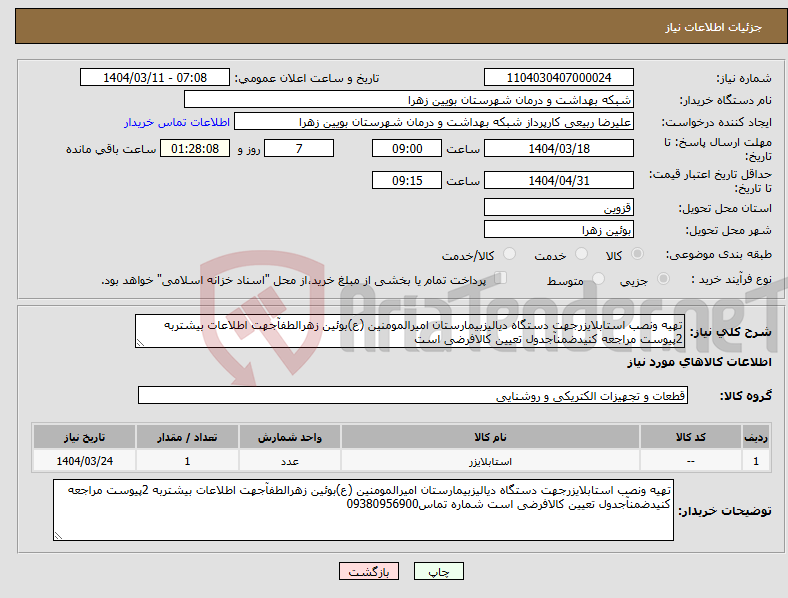Click the اطلاعات کالاهای مورد نیاز heading

tap(699, 362)
